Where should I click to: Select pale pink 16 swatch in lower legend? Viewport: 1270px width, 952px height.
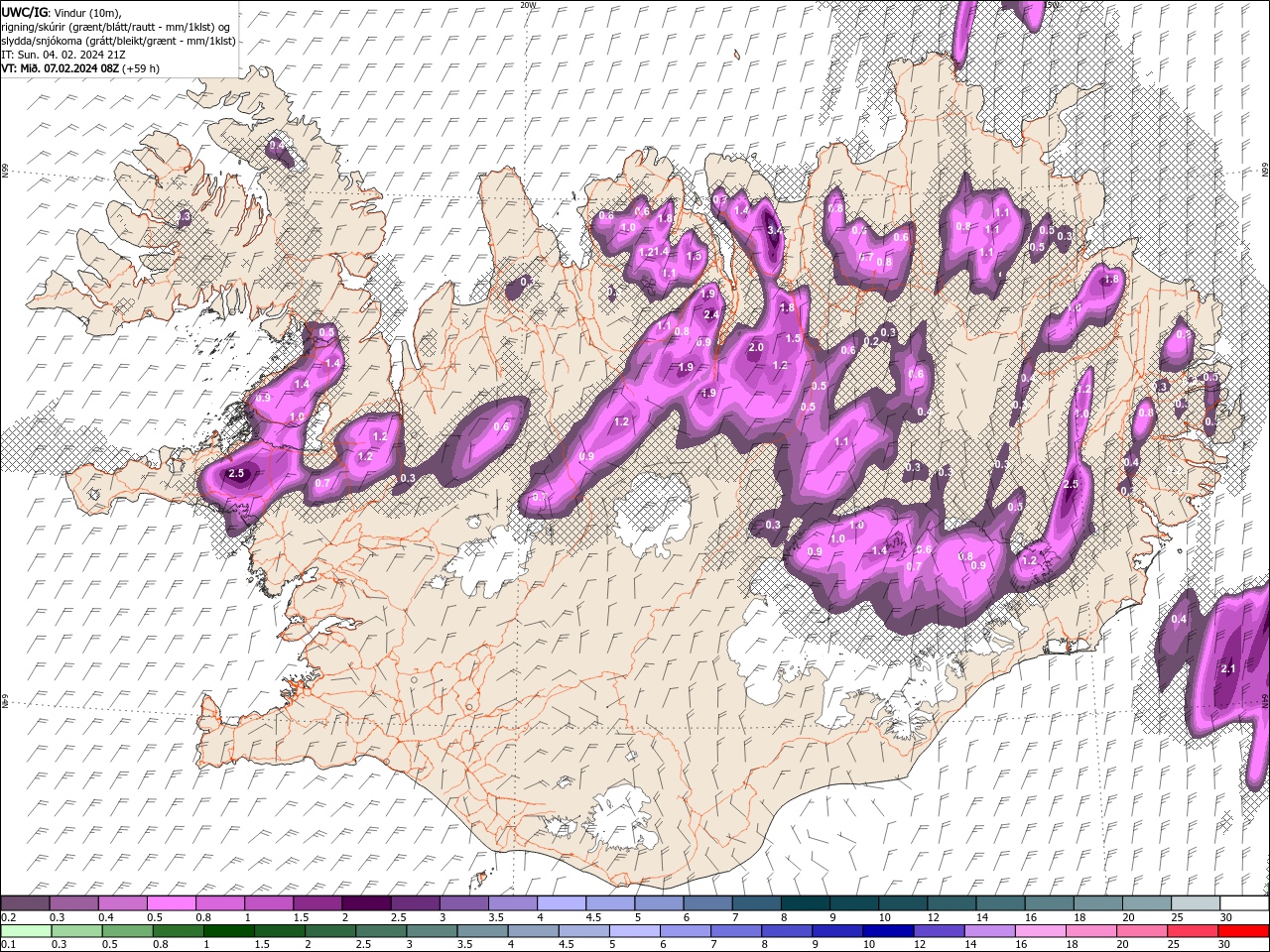[x=1039, y=931]
